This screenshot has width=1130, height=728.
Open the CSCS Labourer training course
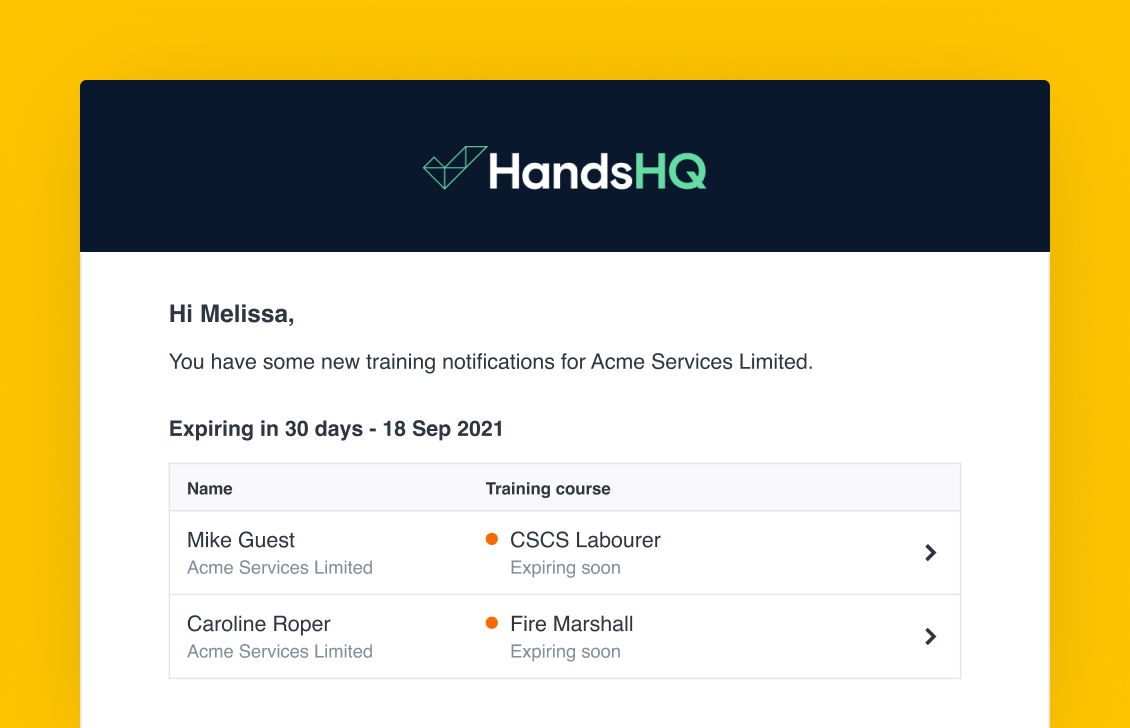[x=585, y=541]
